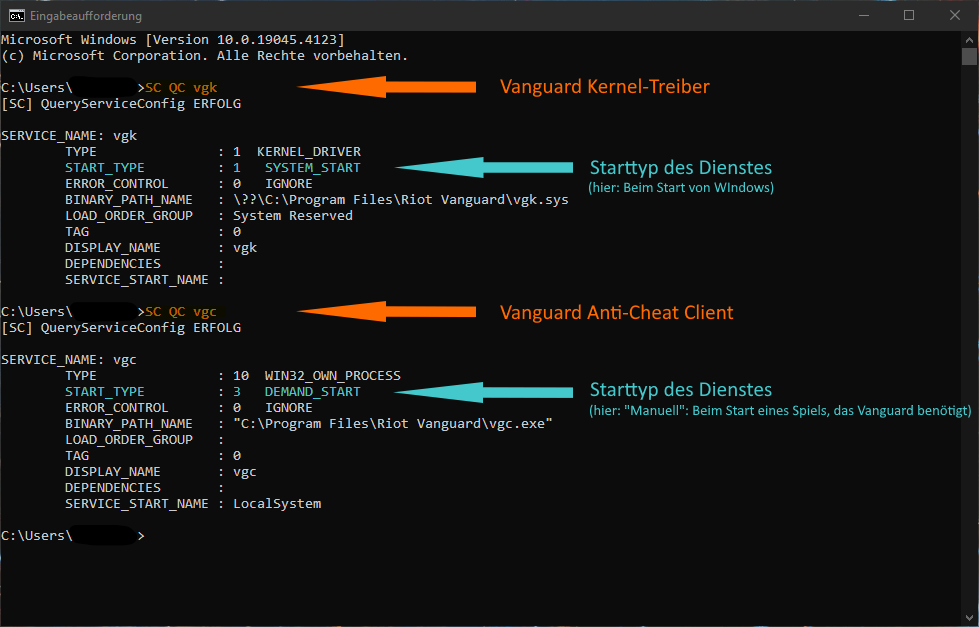The image size is (979, 627).
Task: Click the scrollbar down arrow
Action: point(969,618)
